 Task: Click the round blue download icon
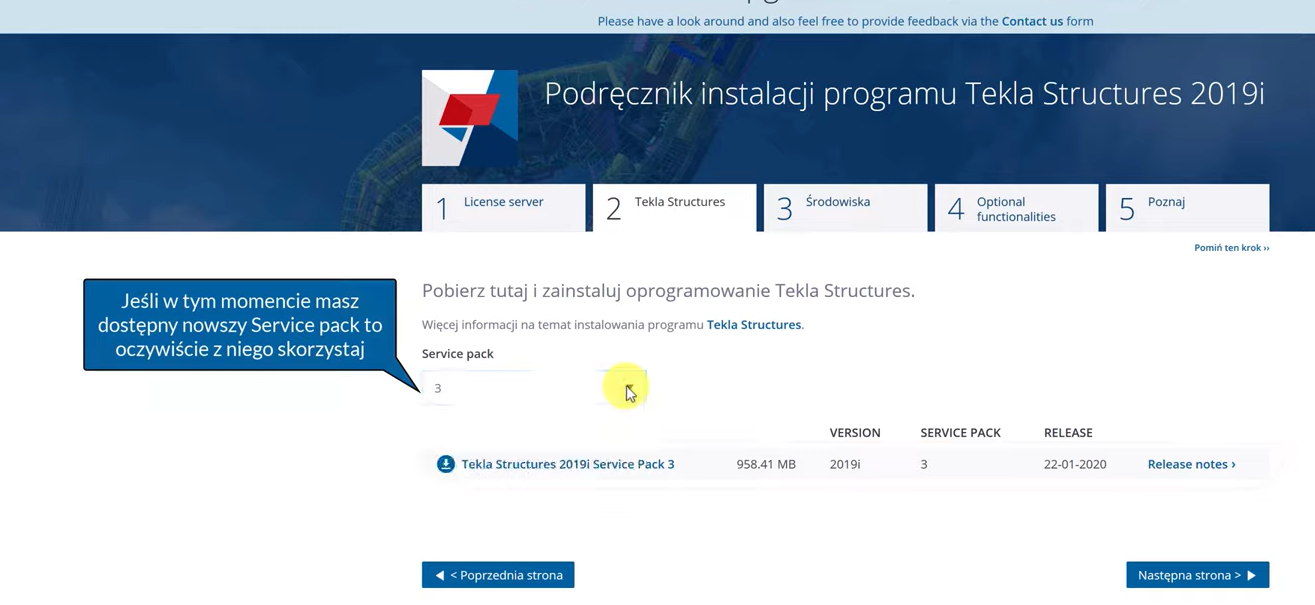[x=446, y=464]
